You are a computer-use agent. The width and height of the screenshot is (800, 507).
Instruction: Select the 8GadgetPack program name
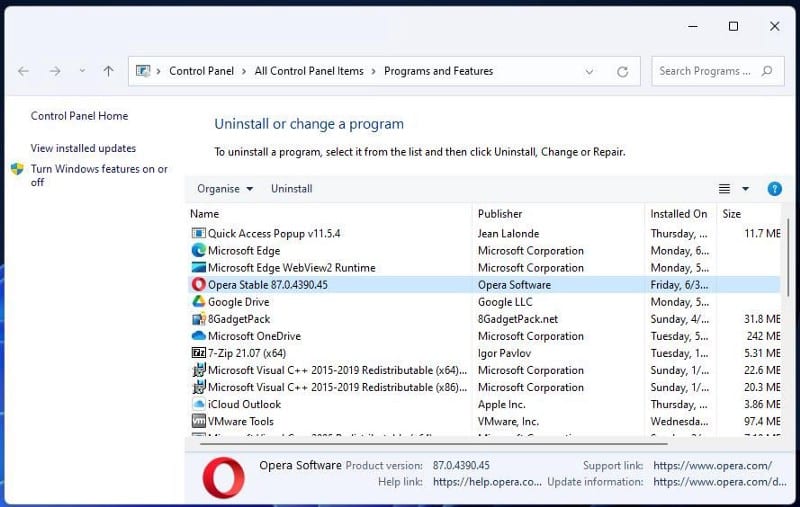[239, 319]
